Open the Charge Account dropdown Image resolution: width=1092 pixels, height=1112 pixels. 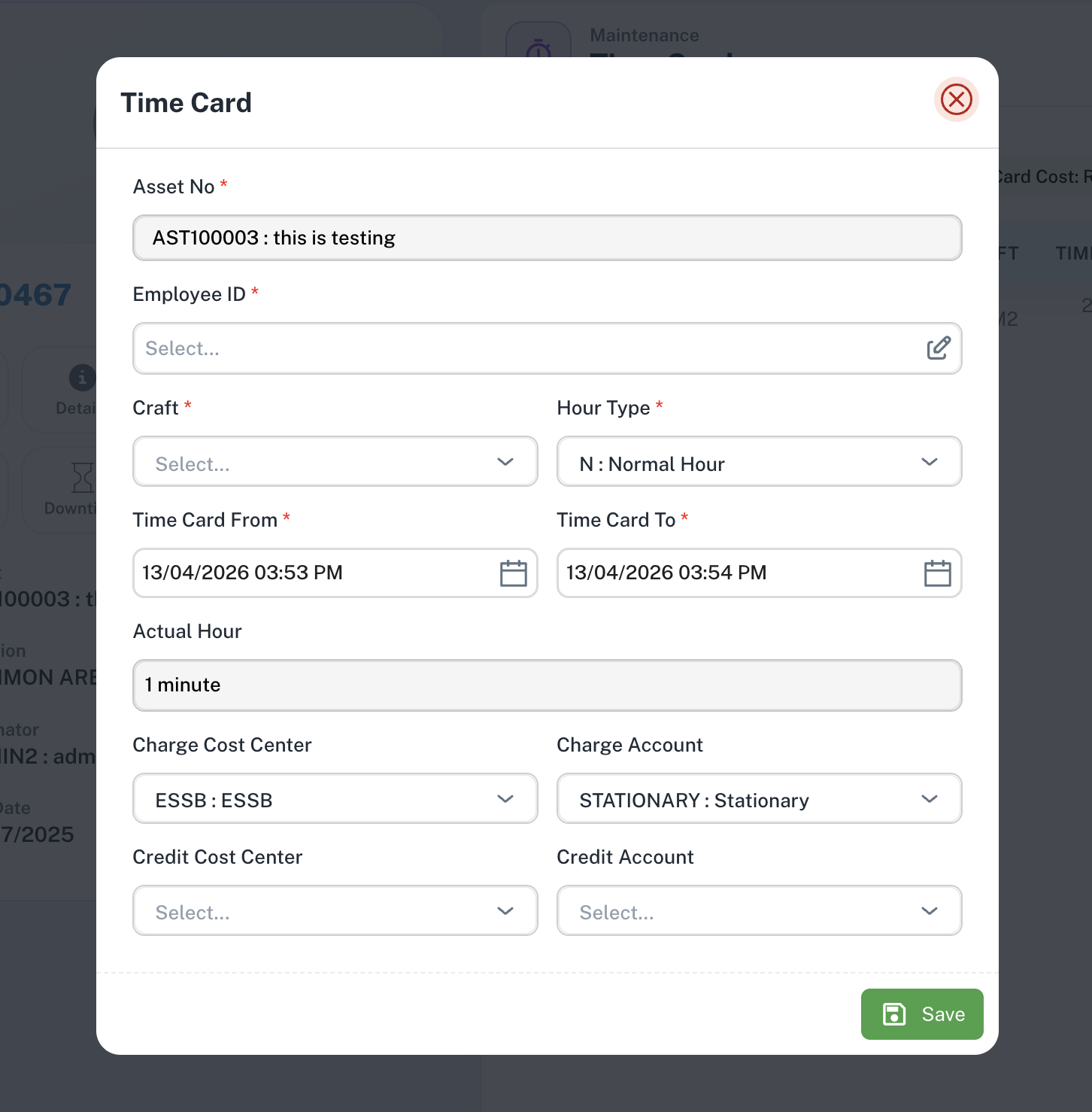click(930, 799)
